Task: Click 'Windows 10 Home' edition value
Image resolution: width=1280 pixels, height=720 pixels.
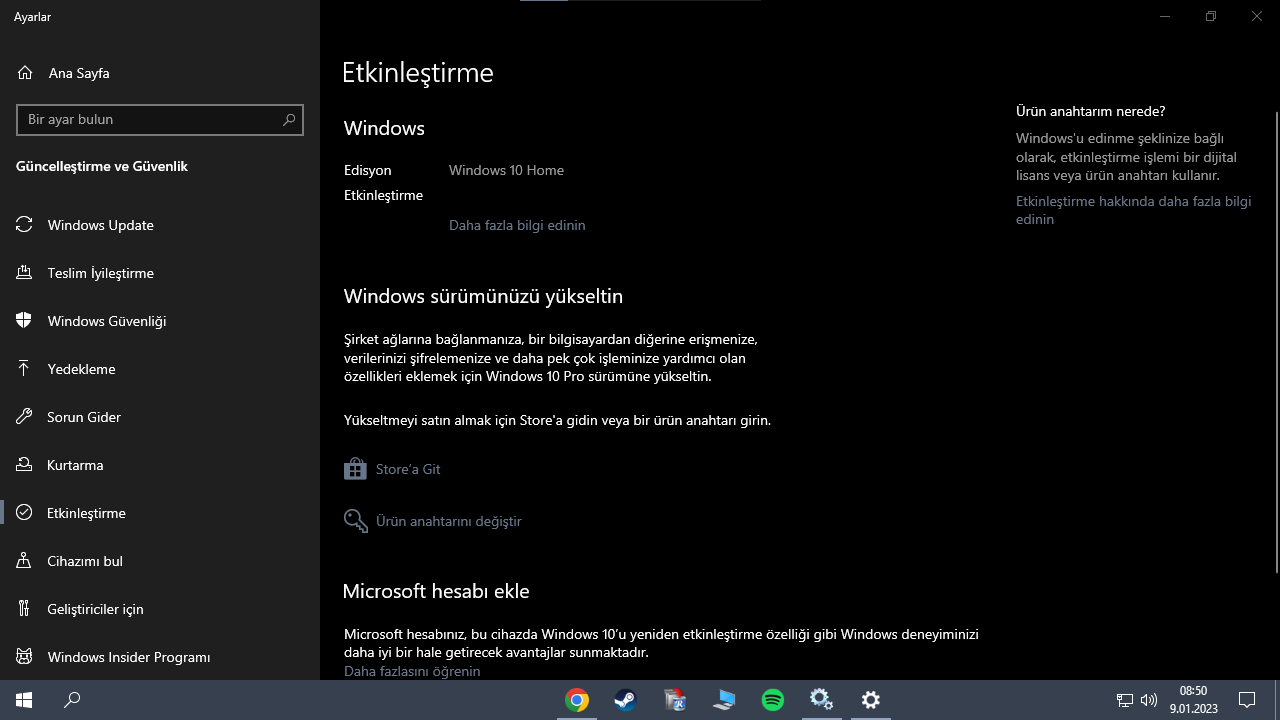Action: (x=506, y=170)
